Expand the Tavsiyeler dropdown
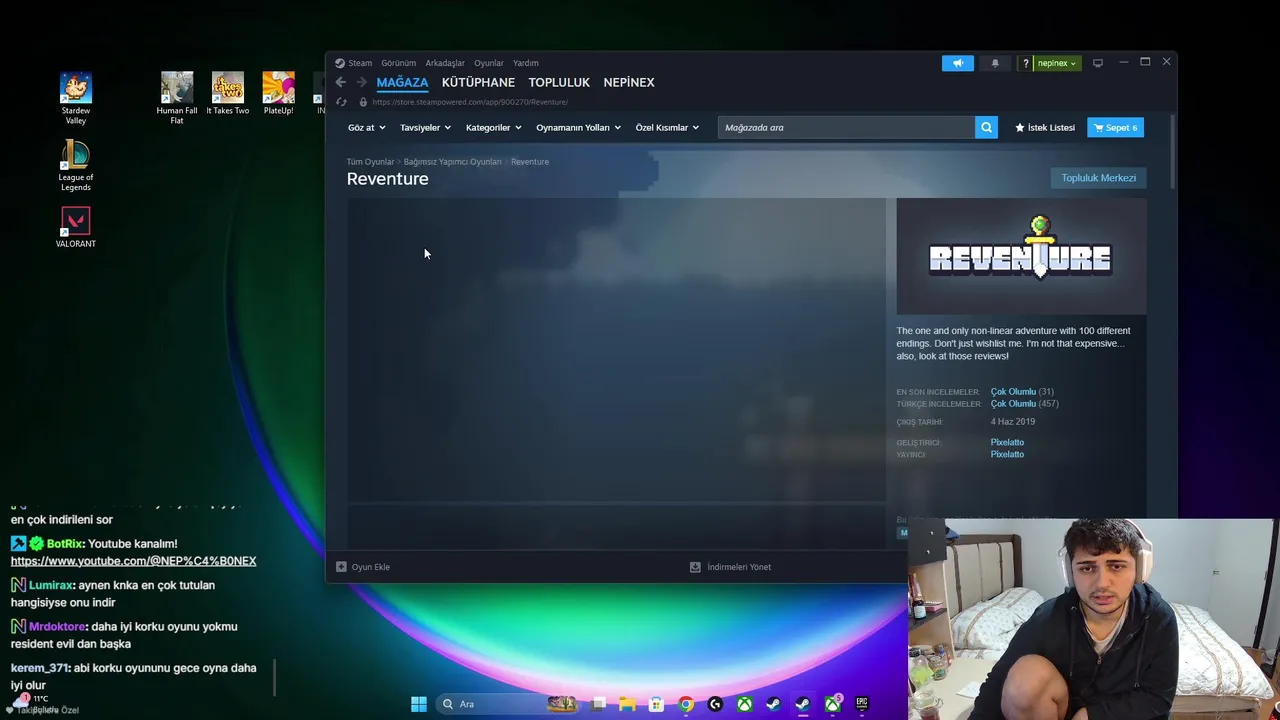Viewport: 1280px width, 720px height. coord(425,127)
